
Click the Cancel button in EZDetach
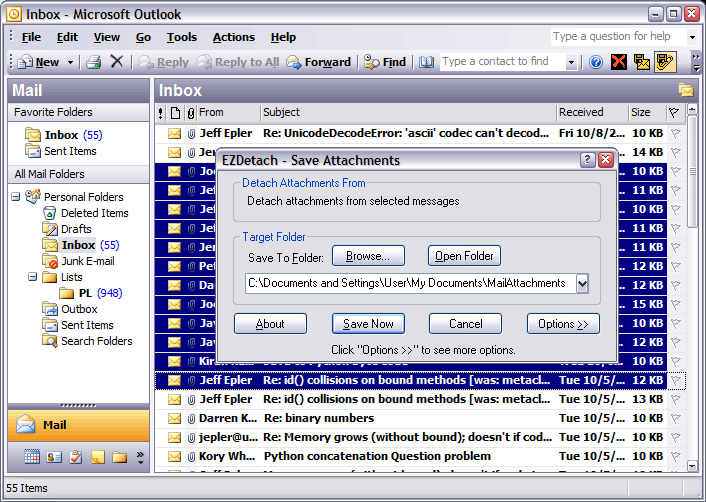[466, 324]
